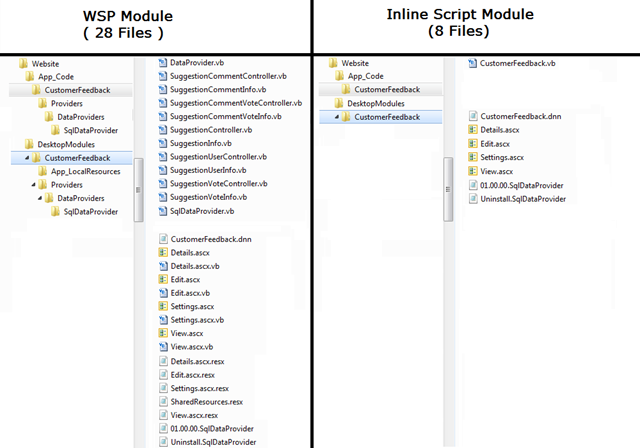Screen dimensions: 640x448
Task: Click the SharedResources.resx file icon
Action: pos(163,401)
